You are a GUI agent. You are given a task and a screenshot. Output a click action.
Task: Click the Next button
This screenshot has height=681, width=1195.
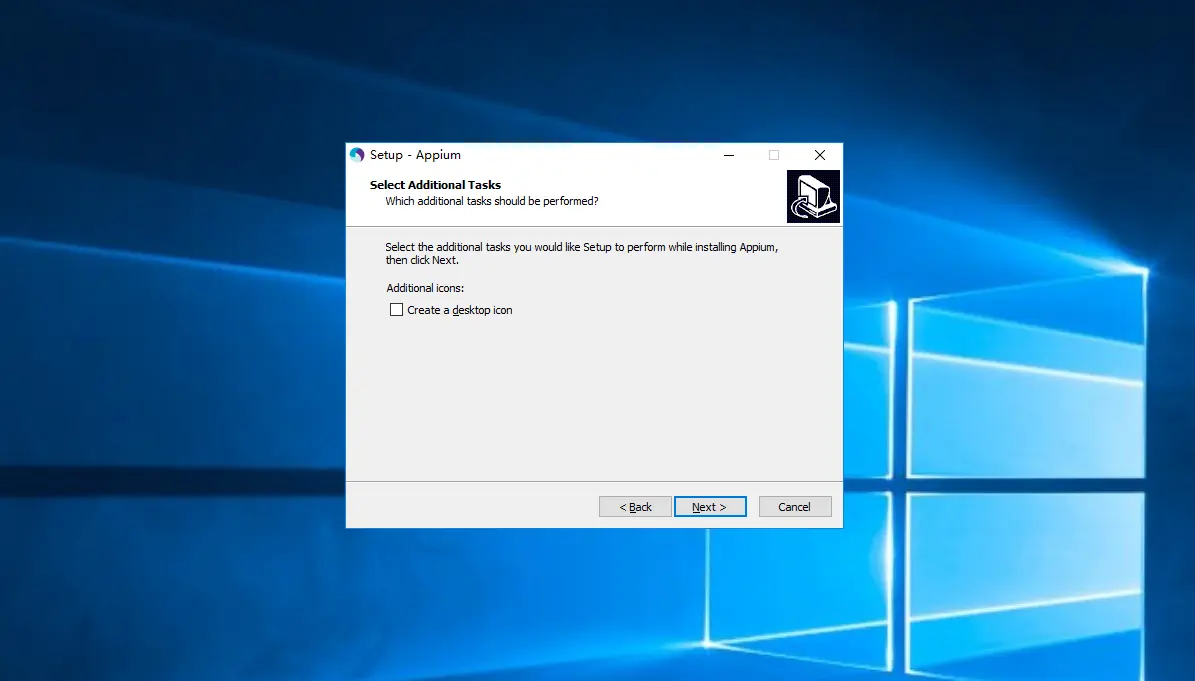(710, 507)
